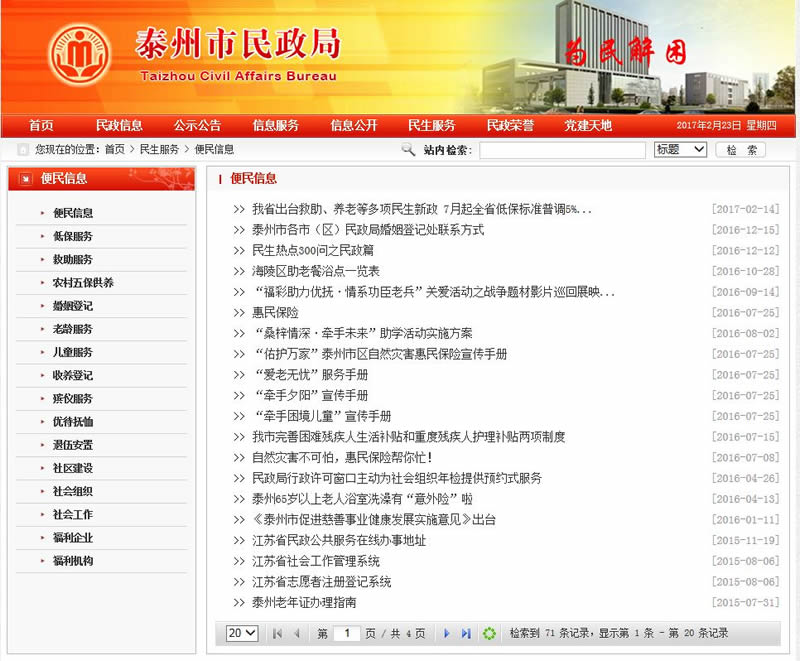Open the 惠民保险 article link
The width and height of the screenshot is (800, 661).
point(275,312)
